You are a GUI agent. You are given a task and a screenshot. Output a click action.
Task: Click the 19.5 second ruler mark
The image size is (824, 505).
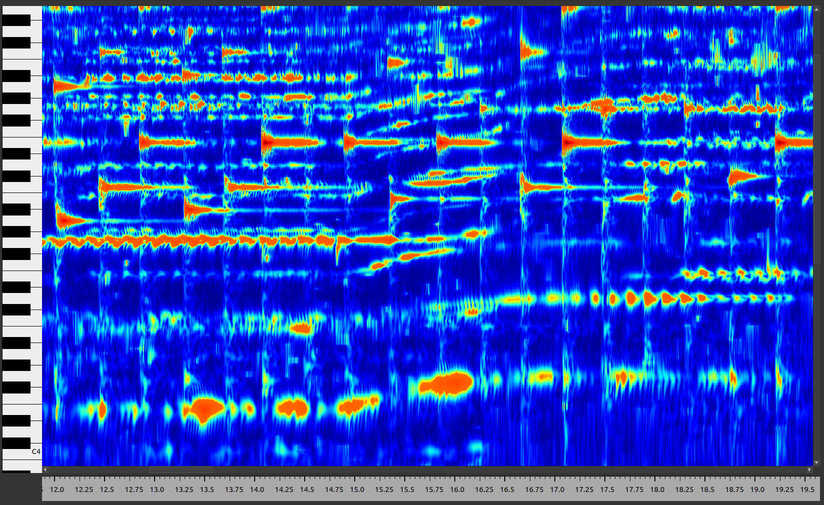pyautogui.click(x=805, y=491)
